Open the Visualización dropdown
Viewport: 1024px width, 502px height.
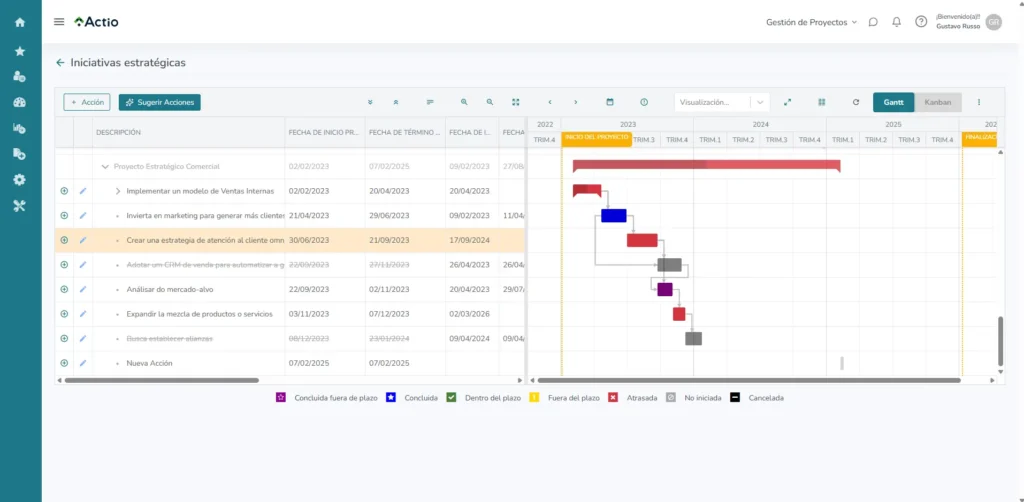pyautogui.click(x=721, y=102)
